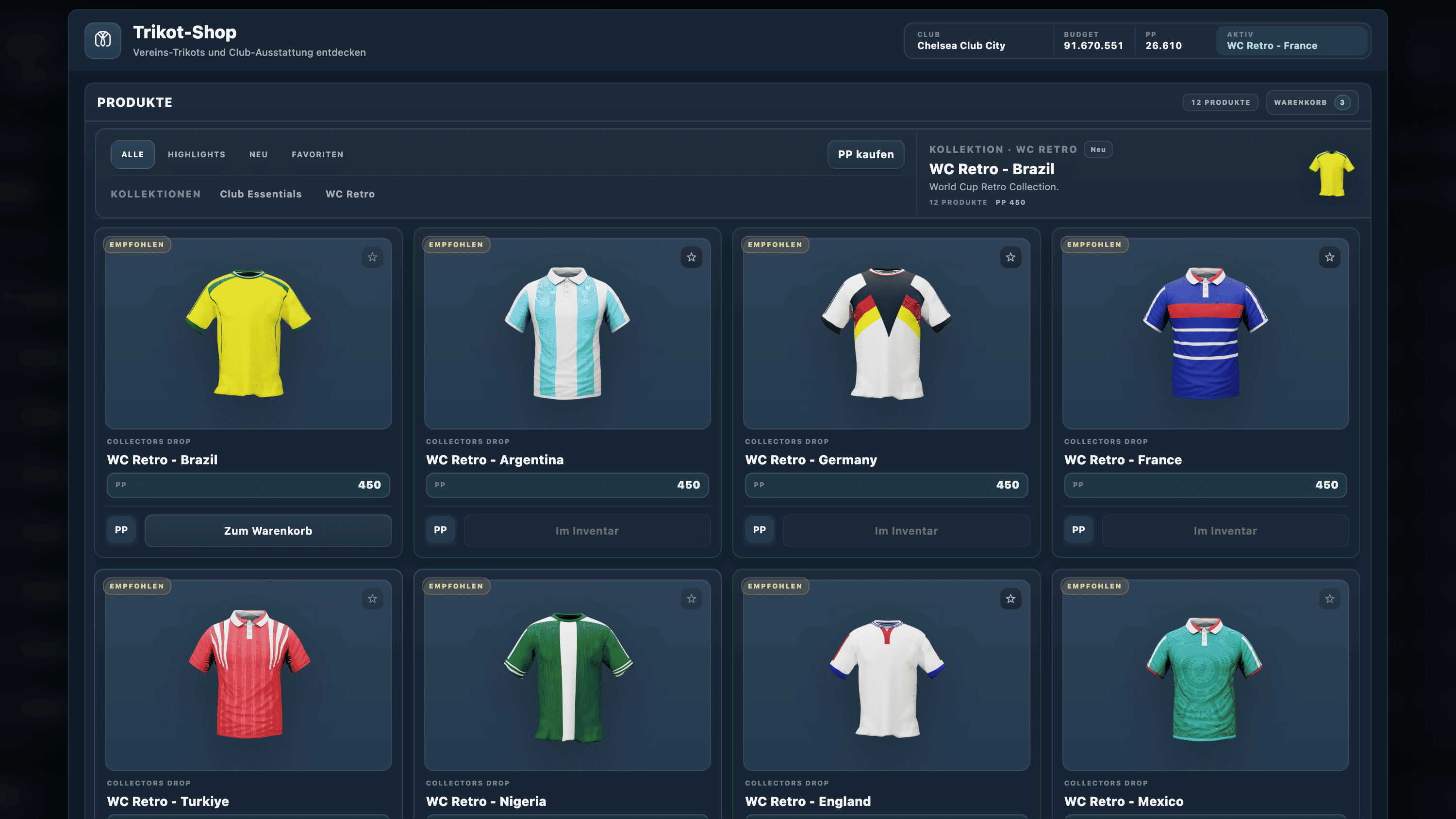This screenshot has height=819, width=1456.
Task: Open the red Turkiye jersey product image
Action: click(248, 675)
